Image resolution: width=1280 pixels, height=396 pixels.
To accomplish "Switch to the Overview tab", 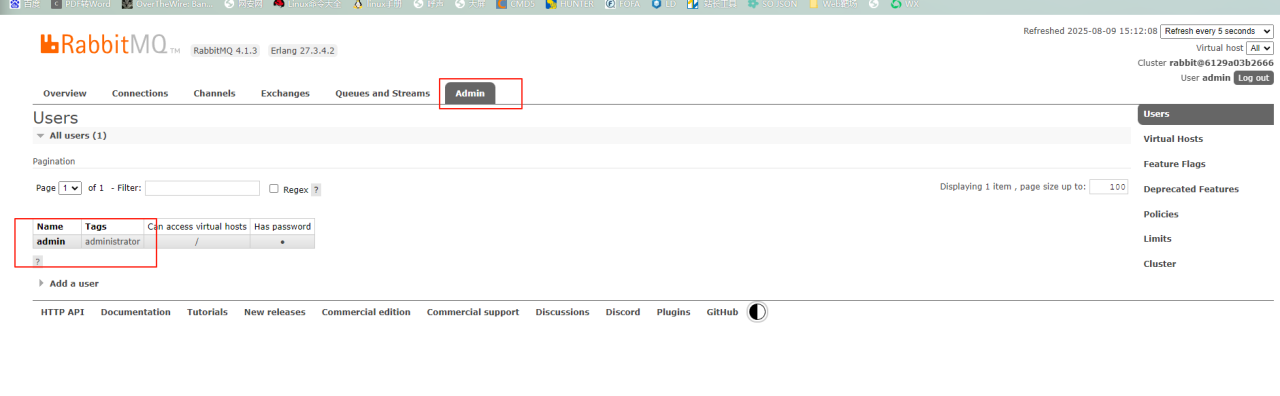I will coord(65,93).
